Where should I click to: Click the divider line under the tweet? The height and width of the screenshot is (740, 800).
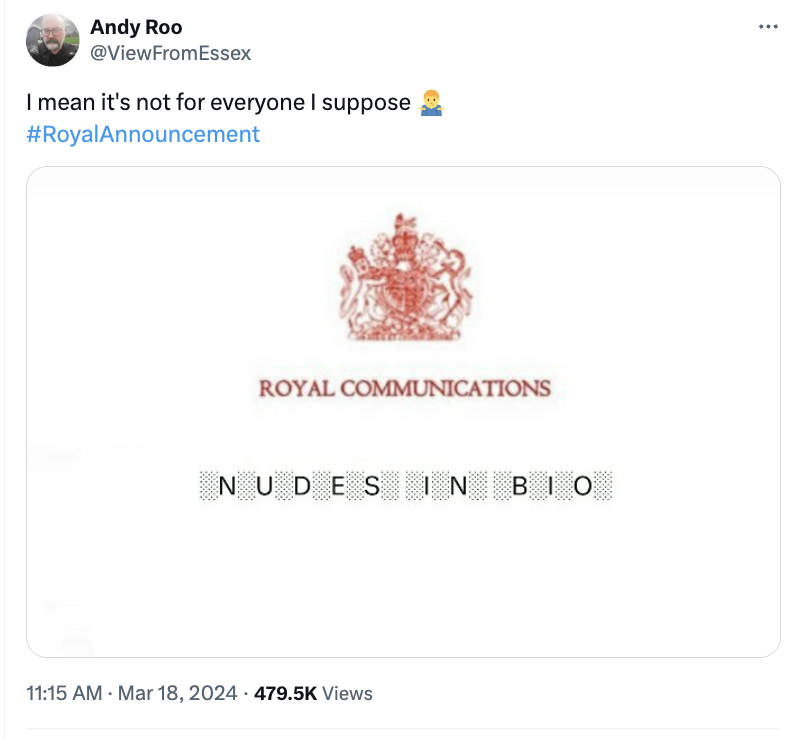[x=400, y=729]
